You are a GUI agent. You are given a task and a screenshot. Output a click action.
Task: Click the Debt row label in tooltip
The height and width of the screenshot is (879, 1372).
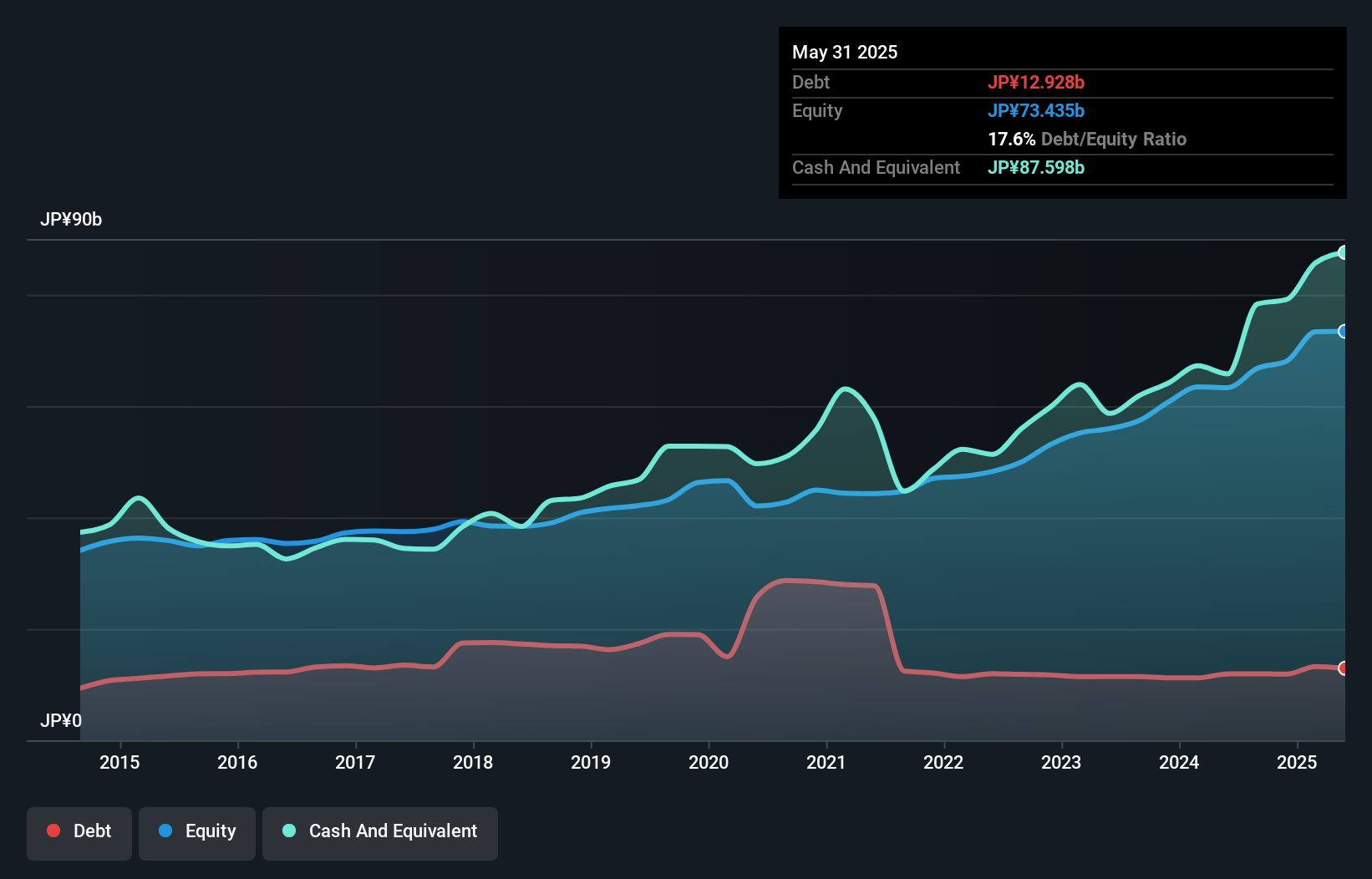(810, 82)
